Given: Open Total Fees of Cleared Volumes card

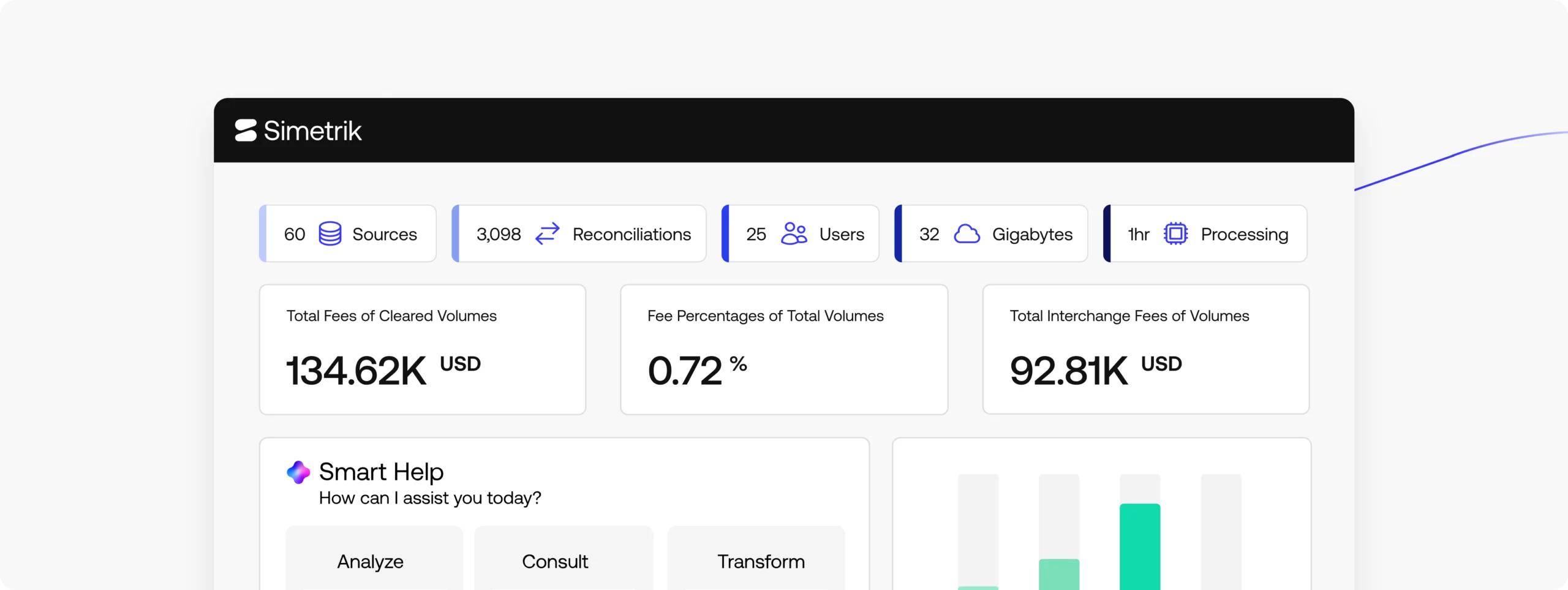Looking at the screenshot, I should [422, 349].
